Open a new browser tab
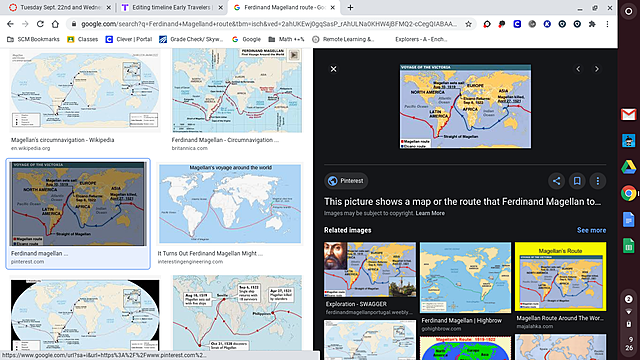This screenshot has height=360, width=640. (350, 7)
